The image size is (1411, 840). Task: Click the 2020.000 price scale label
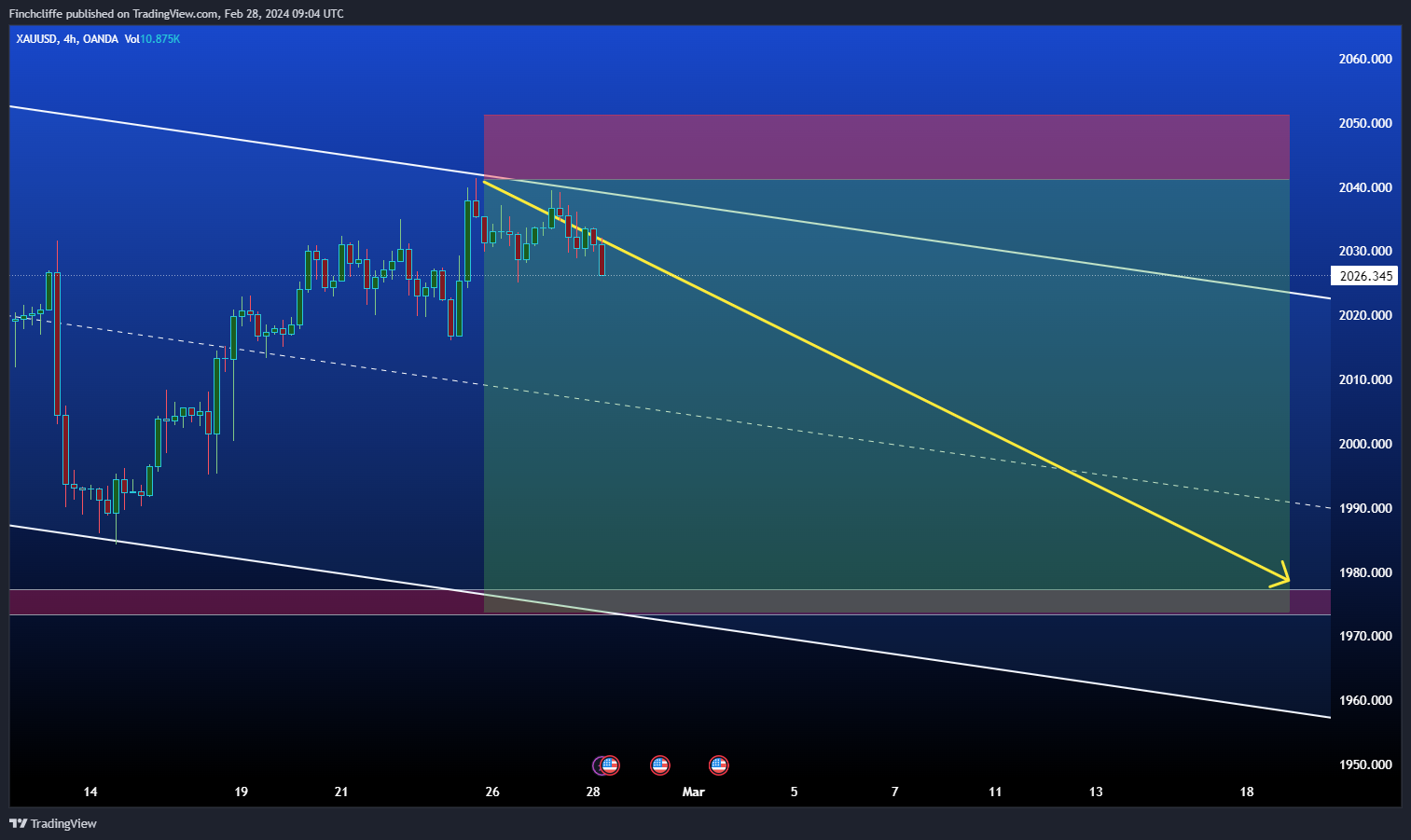[1365, 315]
